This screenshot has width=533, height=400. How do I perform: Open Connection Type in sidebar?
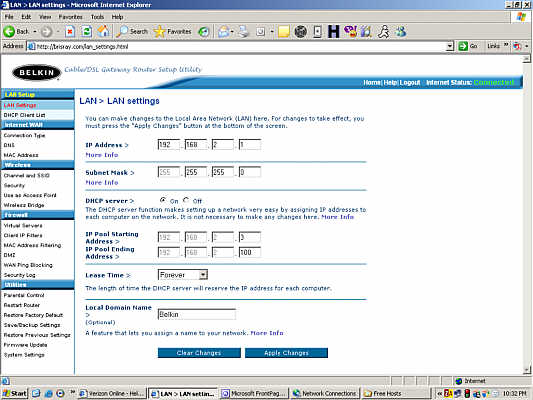[x=24, y=135]
